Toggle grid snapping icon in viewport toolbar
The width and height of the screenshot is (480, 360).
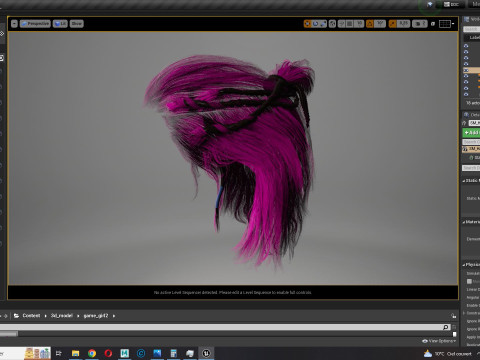click(349, 24)
